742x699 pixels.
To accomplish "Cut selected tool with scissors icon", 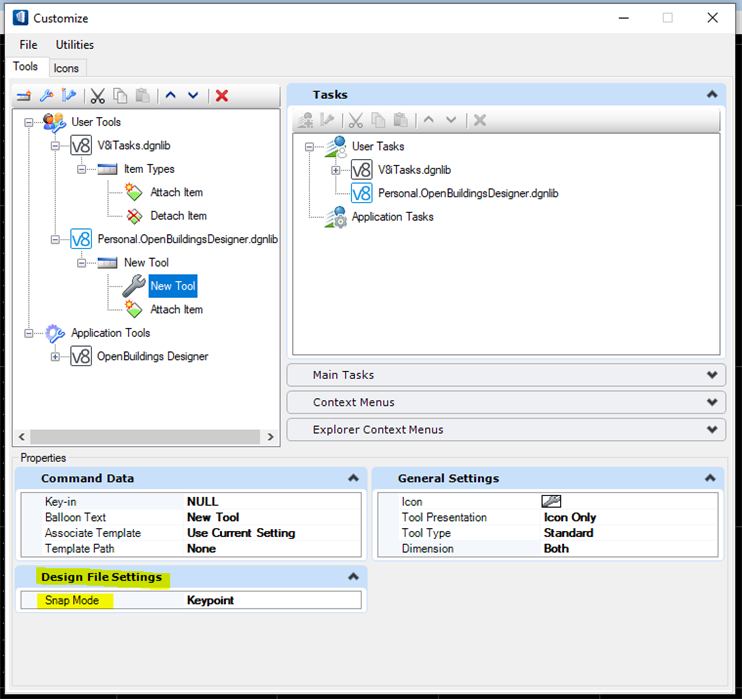I will (97, 96).
